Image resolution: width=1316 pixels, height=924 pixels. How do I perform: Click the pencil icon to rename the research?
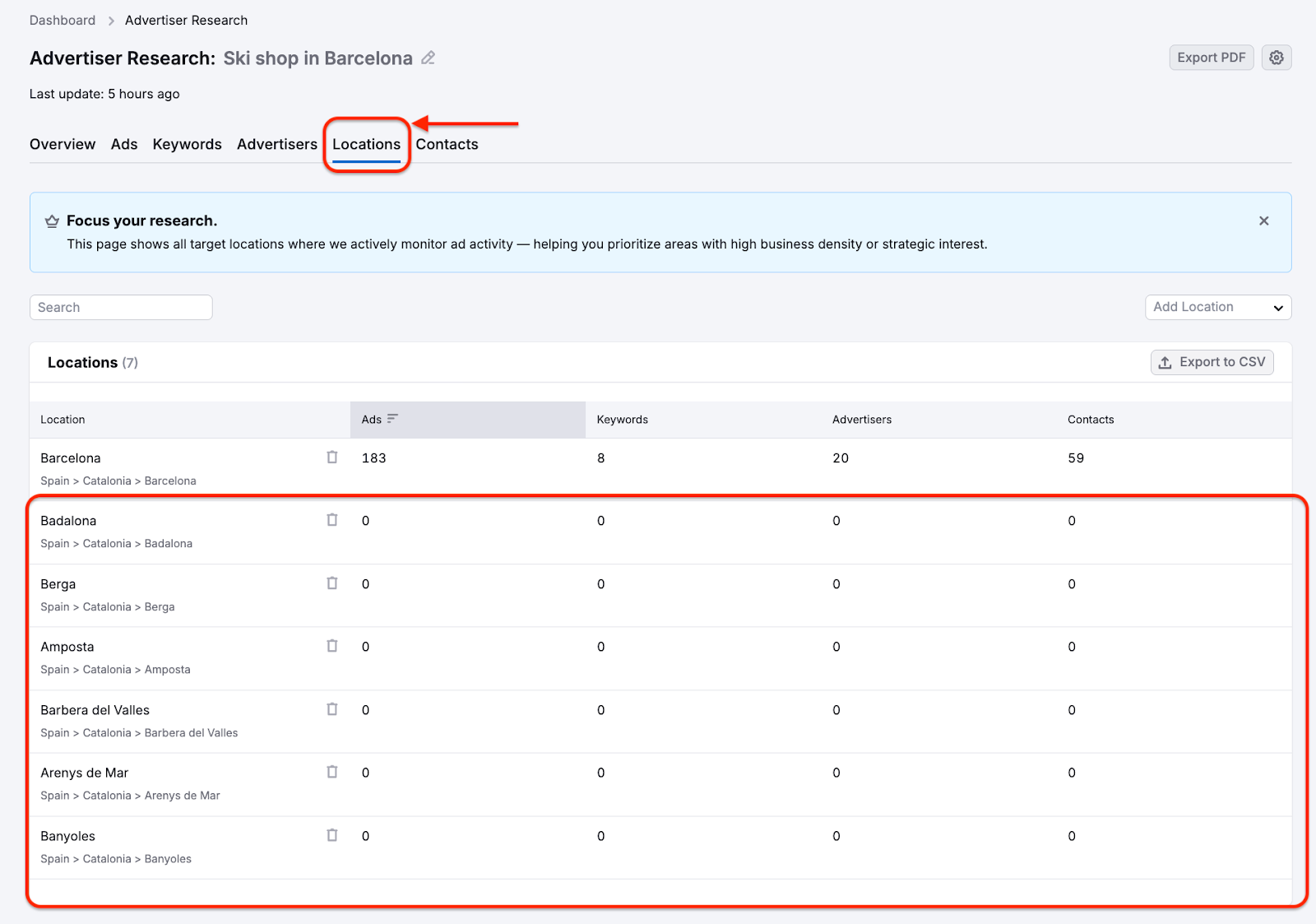pos(427,58)
